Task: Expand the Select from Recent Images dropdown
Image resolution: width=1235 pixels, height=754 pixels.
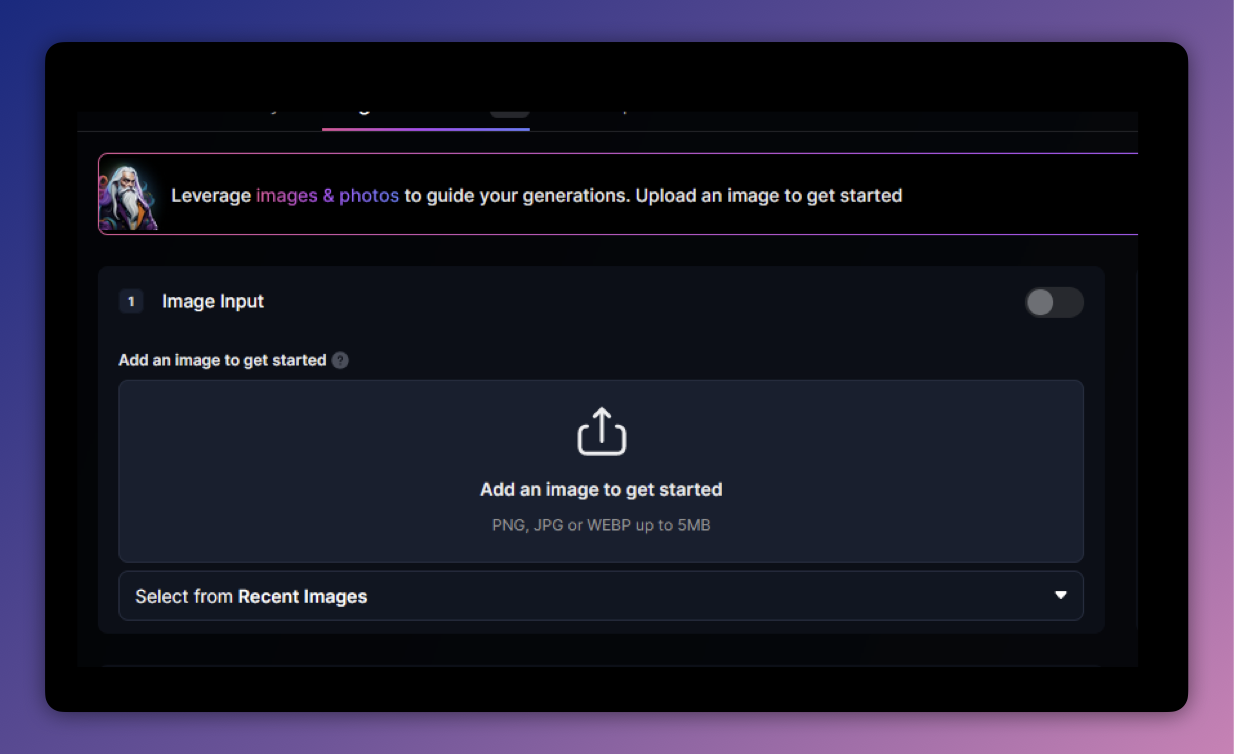Action: point(600,596)
